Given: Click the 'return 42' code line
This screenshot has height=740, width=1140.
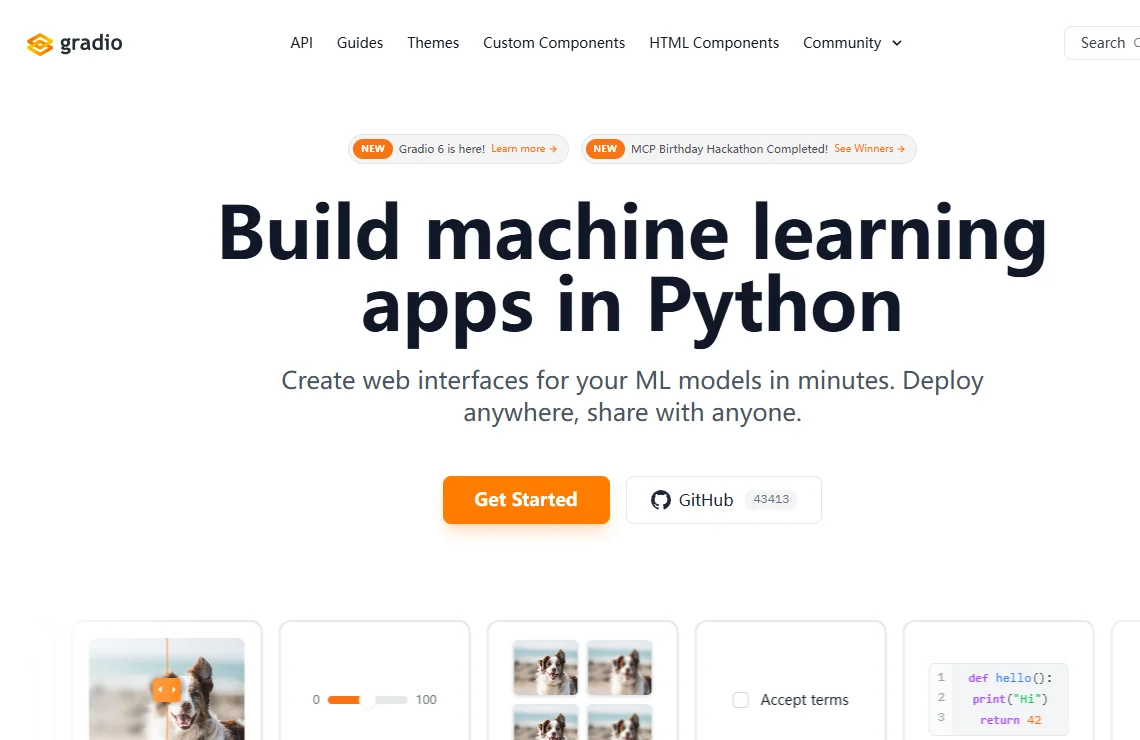Looking at the screenshot, I should tap(1011, 720).
